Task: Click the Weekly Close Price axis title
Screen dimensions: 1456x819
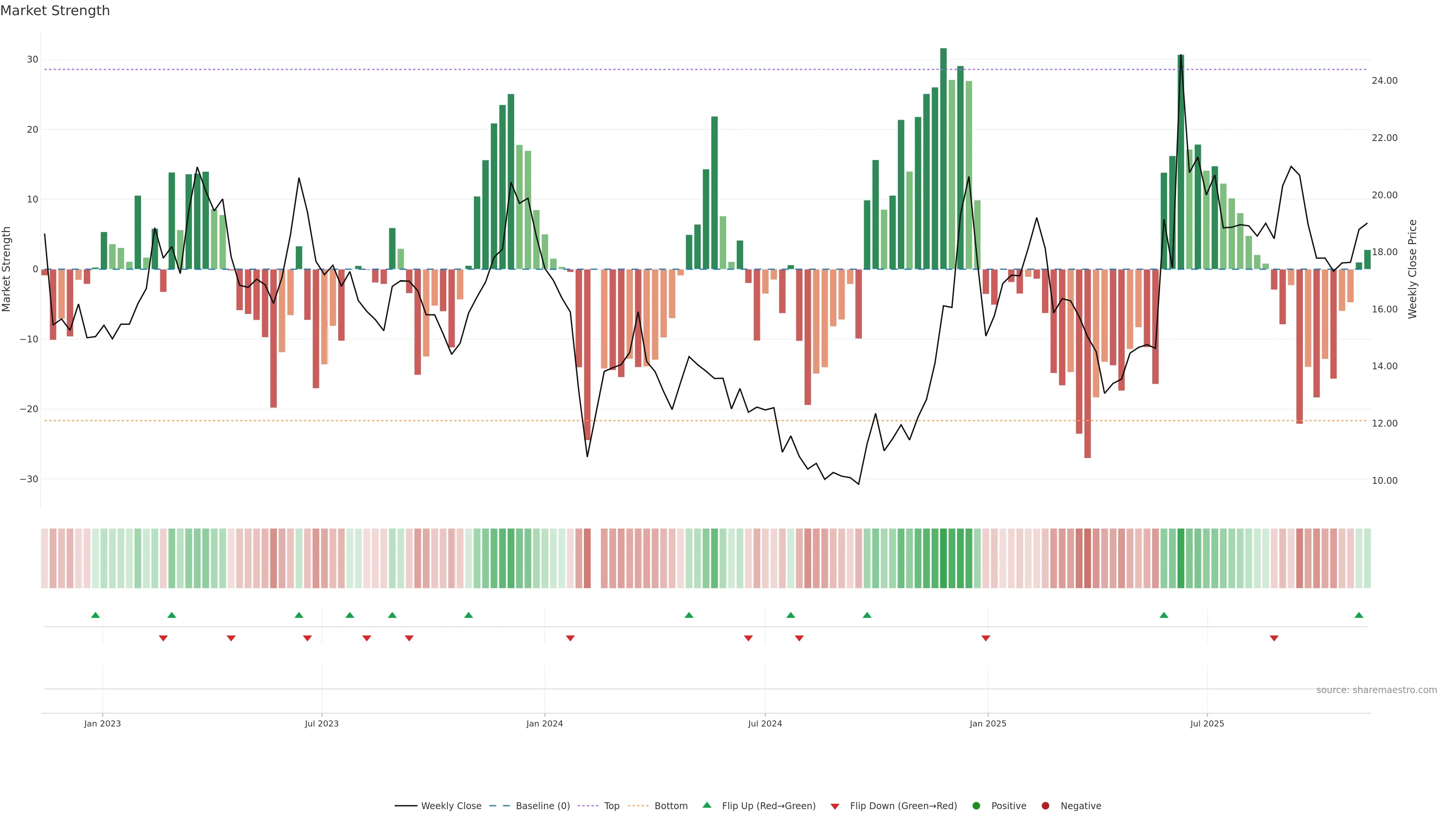Action: click(1412, 269)
